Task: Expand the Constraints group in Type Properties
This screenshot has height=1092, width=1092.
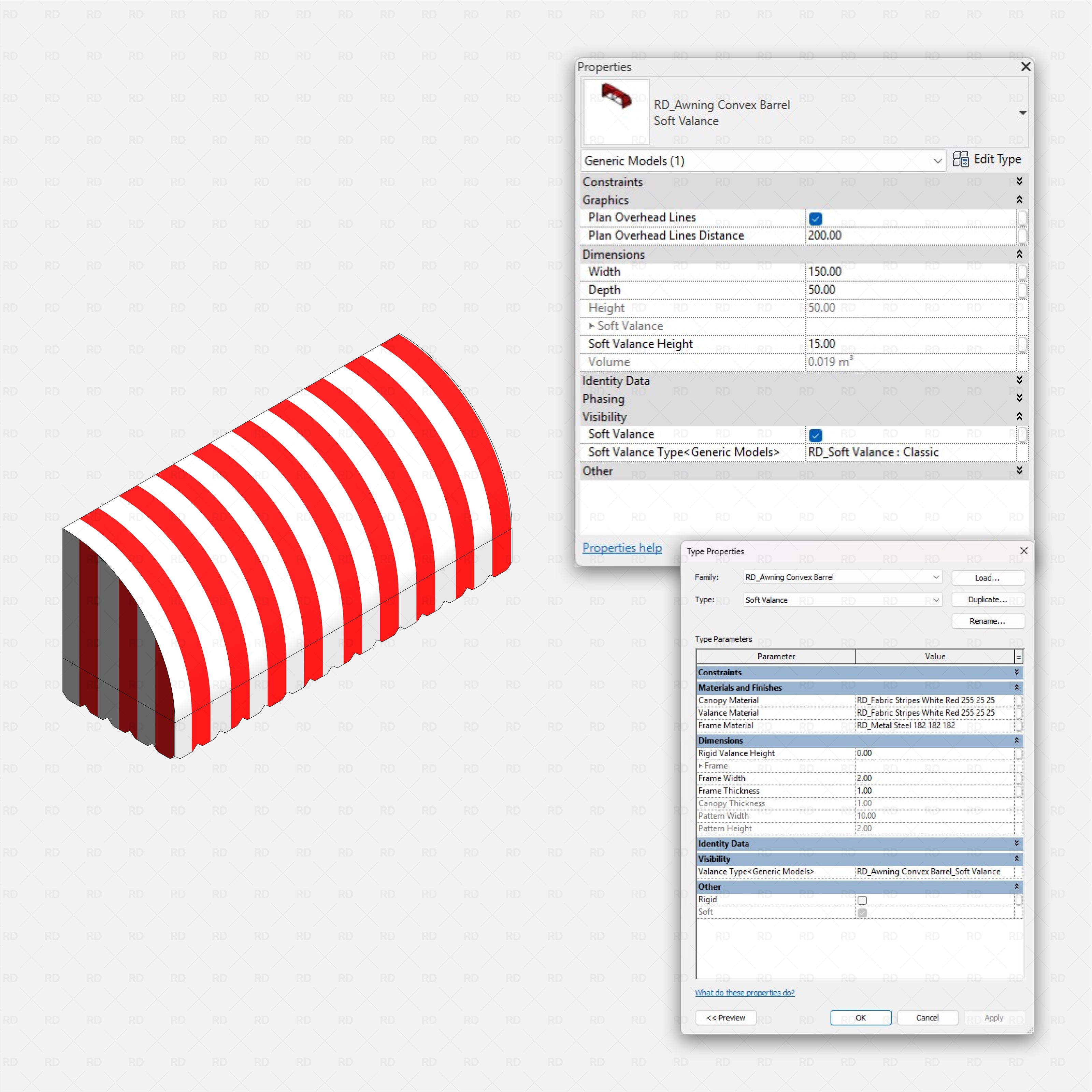Action: tap(1016, 672)
